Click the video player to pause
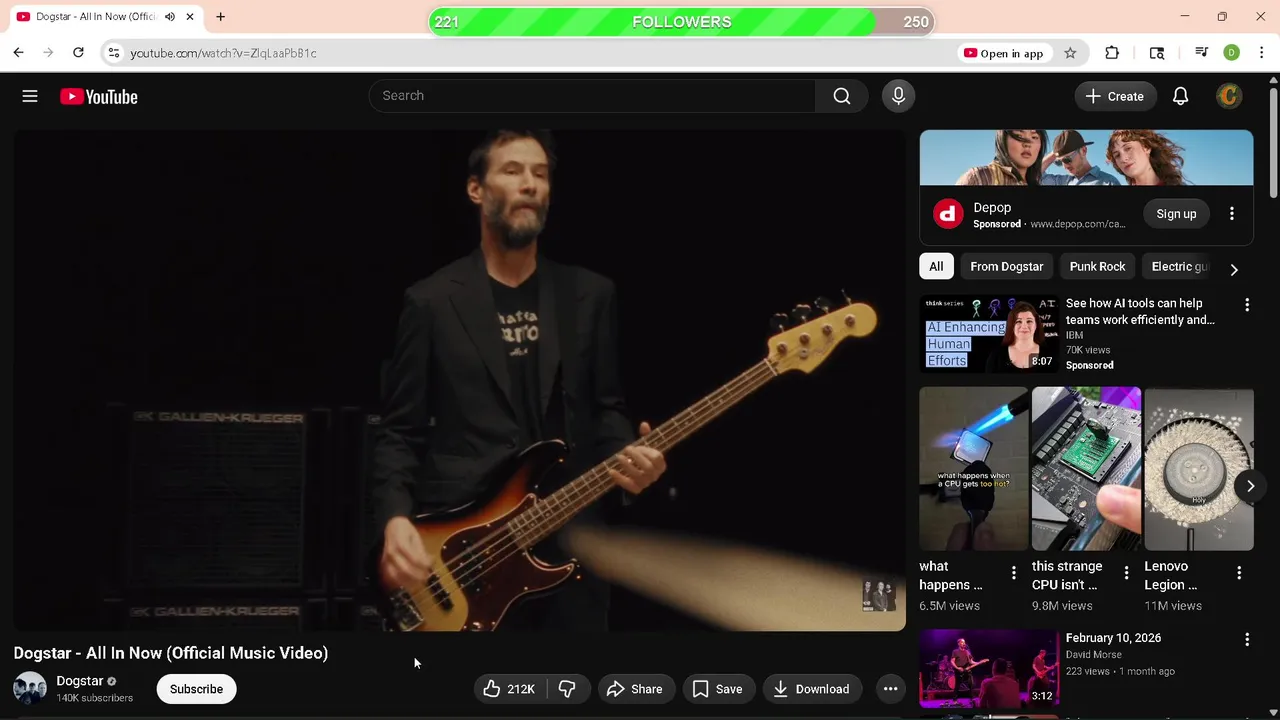 459,380
